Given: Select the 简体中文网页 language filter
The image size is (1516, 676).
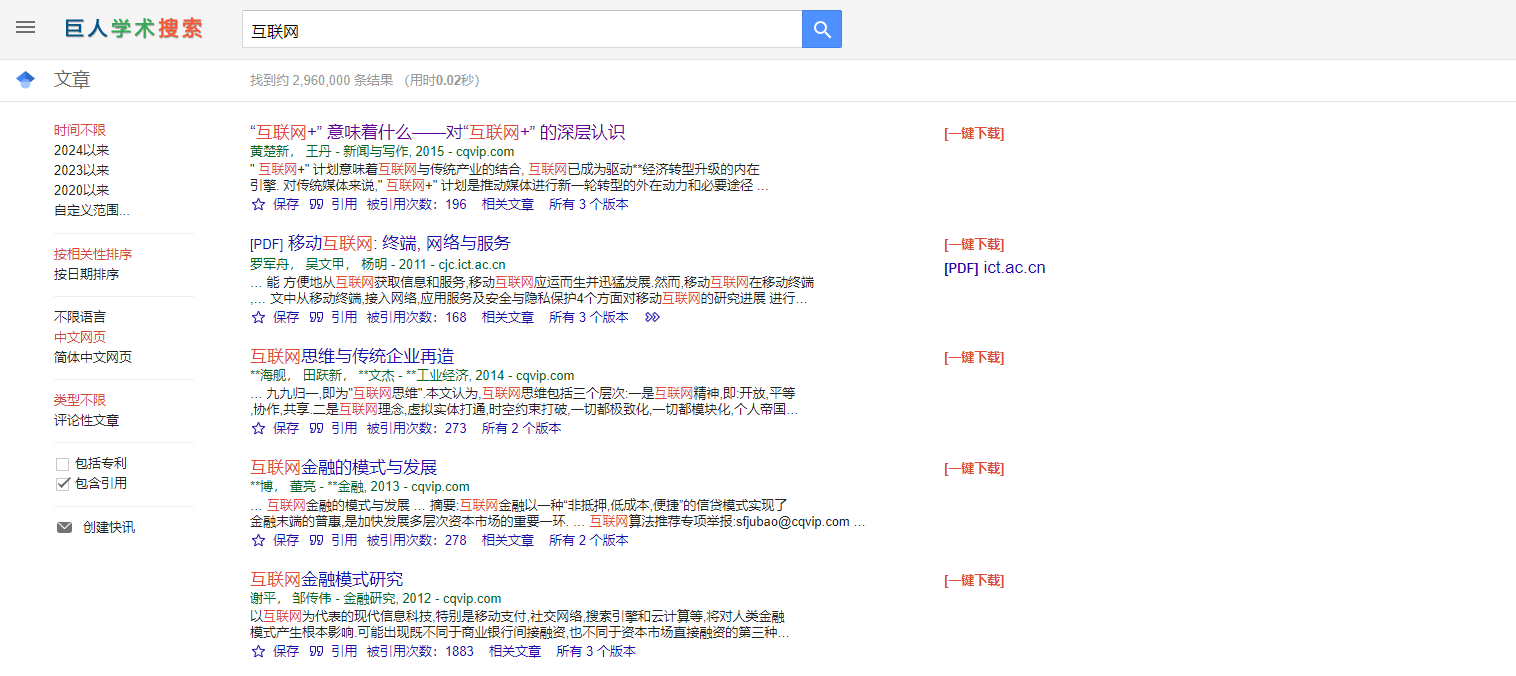Looking at the screenshot, I should (x=92, y=357).
